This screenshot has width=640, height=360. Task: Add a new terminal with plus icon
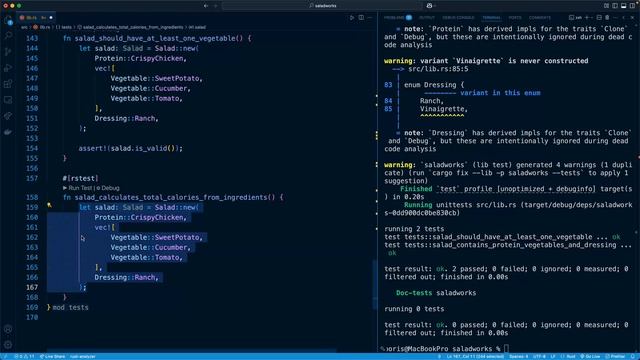click(587, 18)
